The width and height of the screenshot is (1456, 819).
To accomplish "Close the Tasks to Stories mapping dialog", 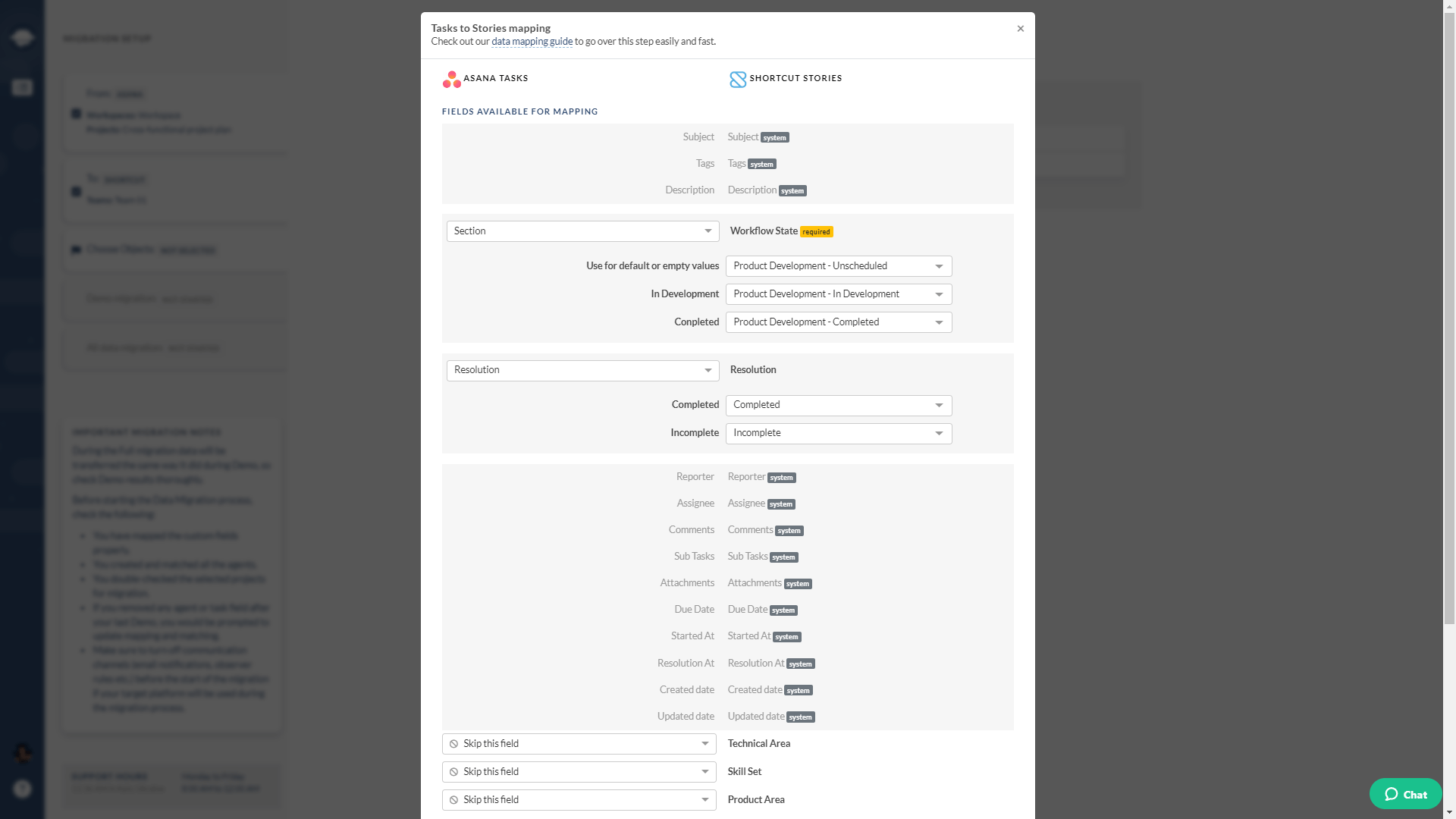I will [x=1020, y=29].
